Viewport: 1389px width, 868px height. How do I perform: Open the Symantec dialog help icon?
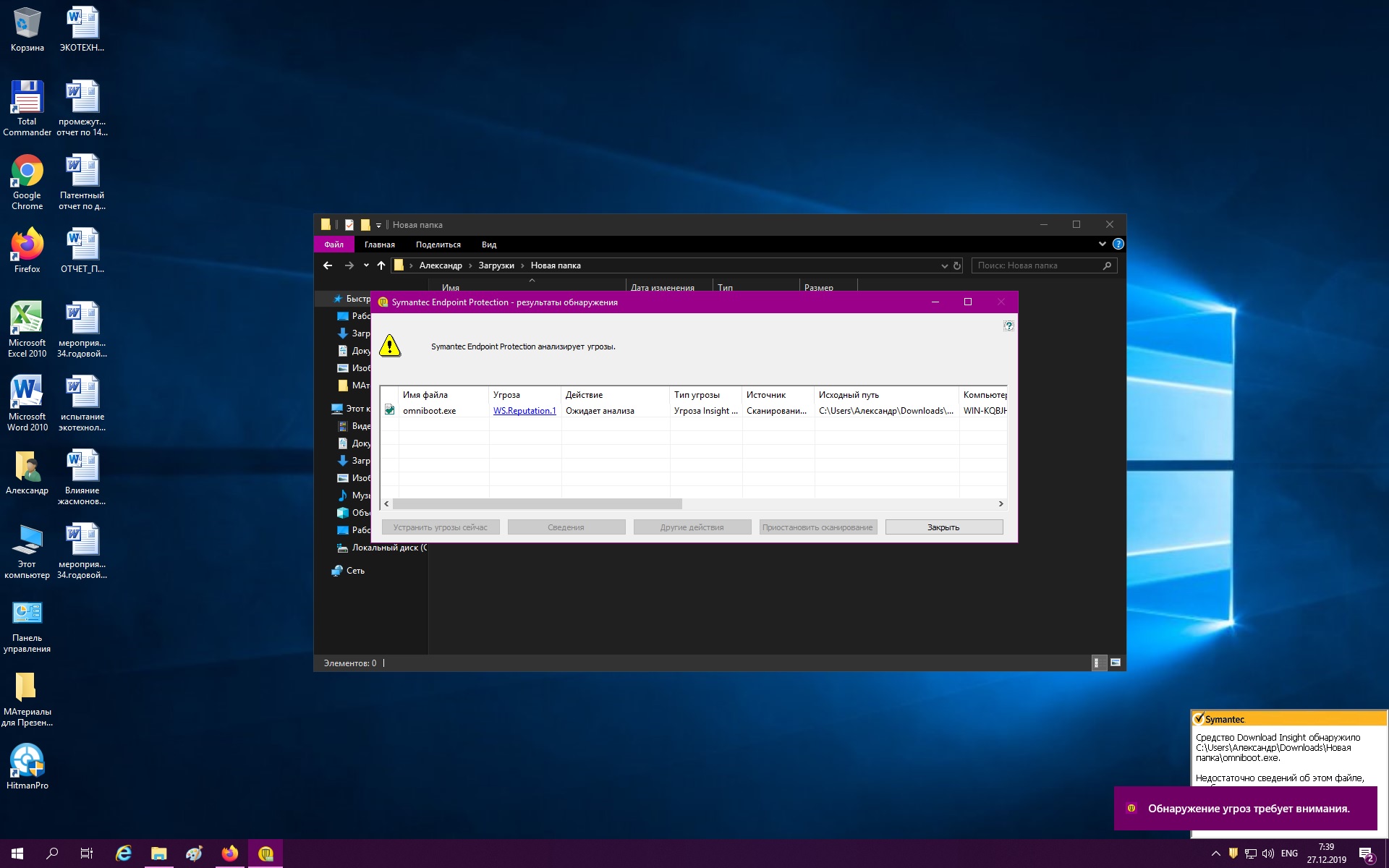coord(1008,326)
